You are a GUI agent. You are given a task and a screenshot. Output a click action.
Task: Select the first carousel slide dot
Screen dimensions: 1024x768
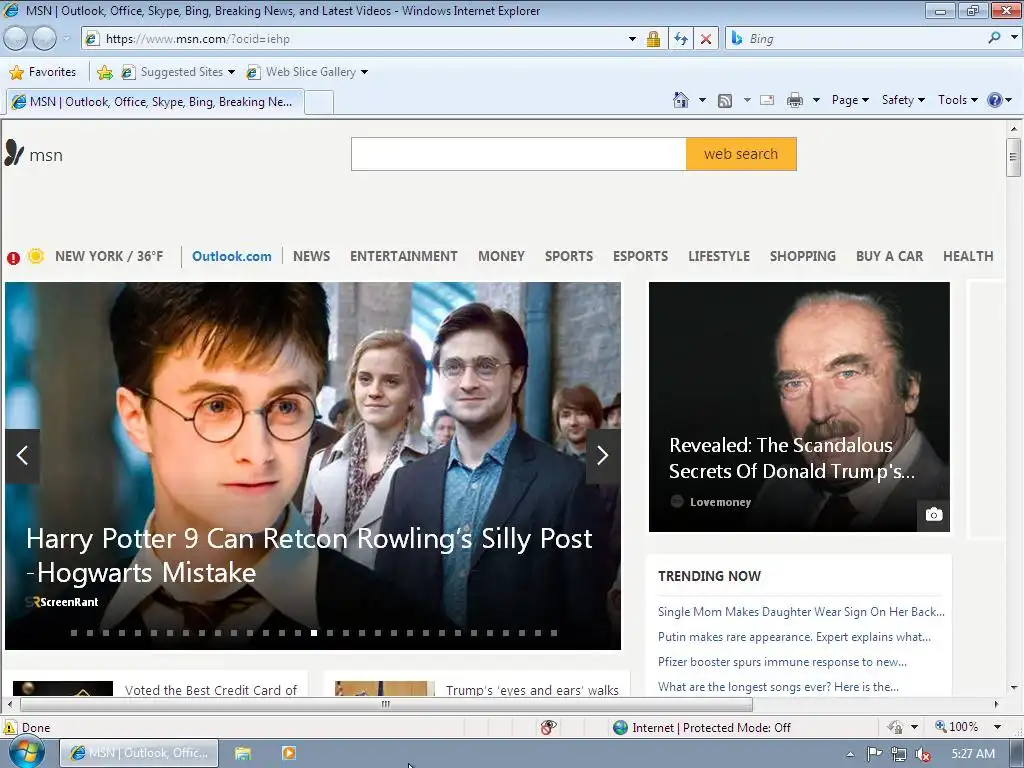point(74,633)
